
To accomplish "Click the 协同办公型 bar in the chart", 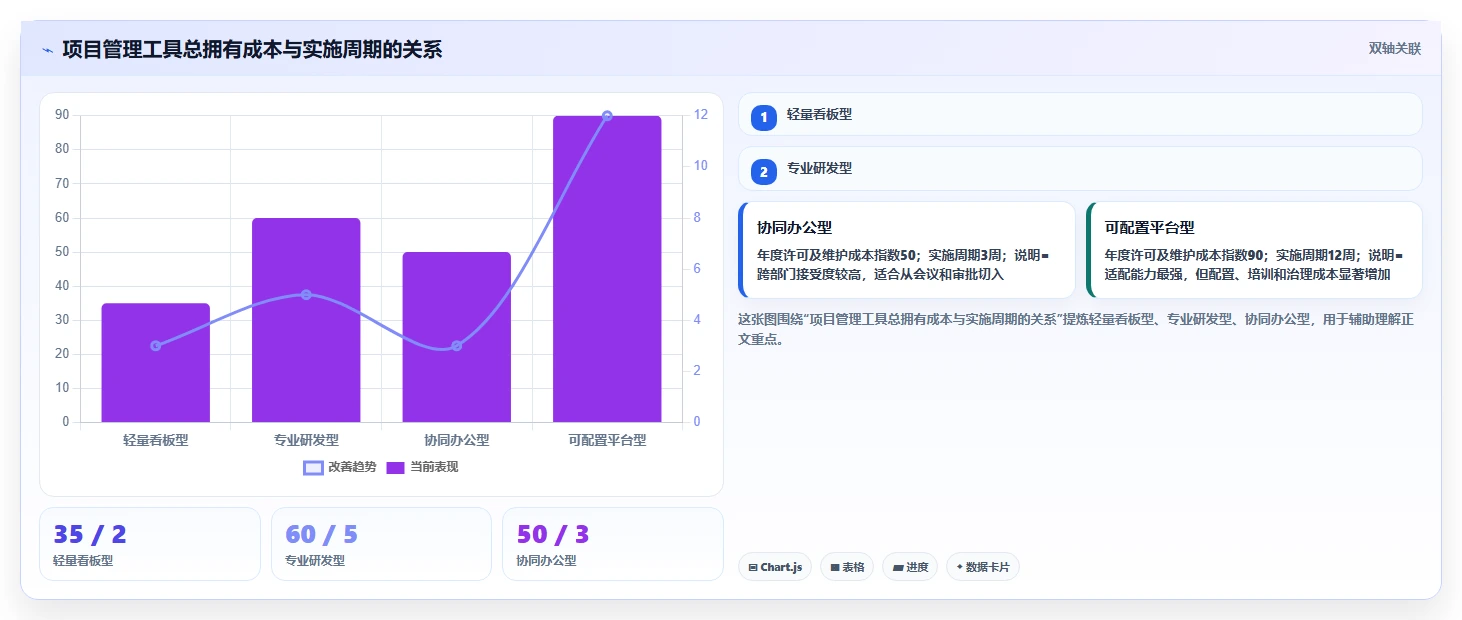I will click(x=457, y=337).
